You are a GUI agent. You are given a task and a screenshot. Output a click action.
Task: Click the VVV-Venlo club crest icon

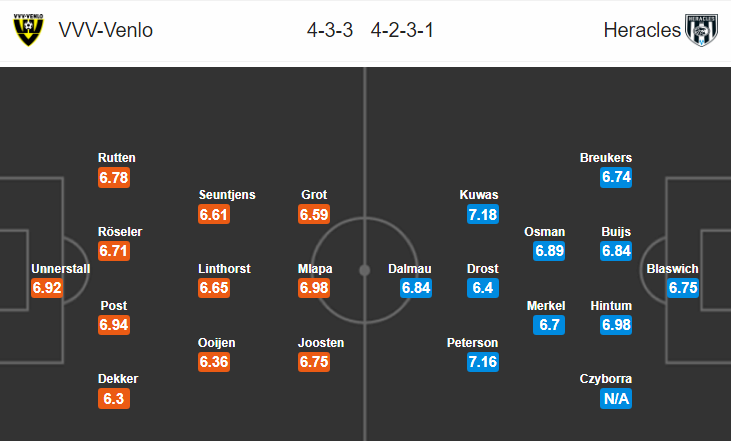[28, 30]
